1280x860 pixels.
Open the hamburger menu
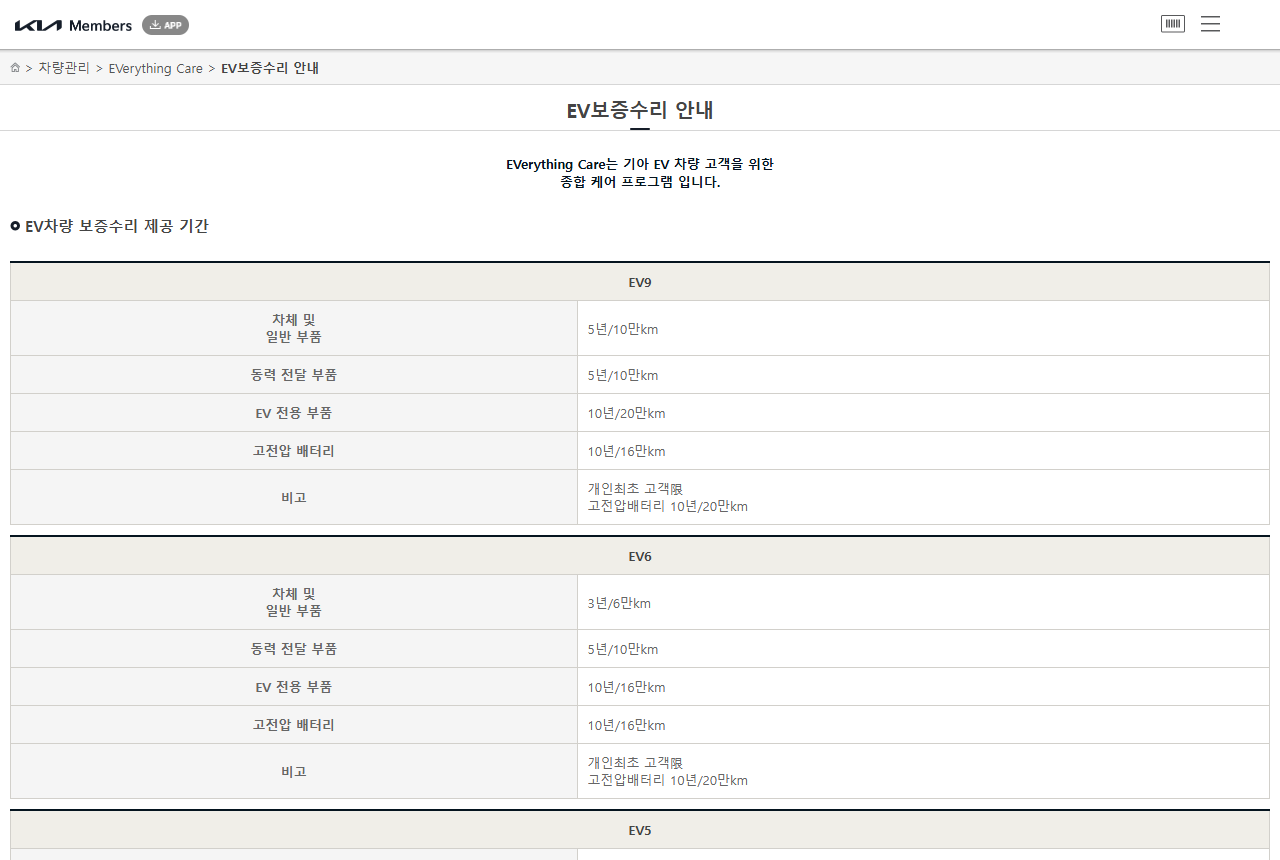1210,24
